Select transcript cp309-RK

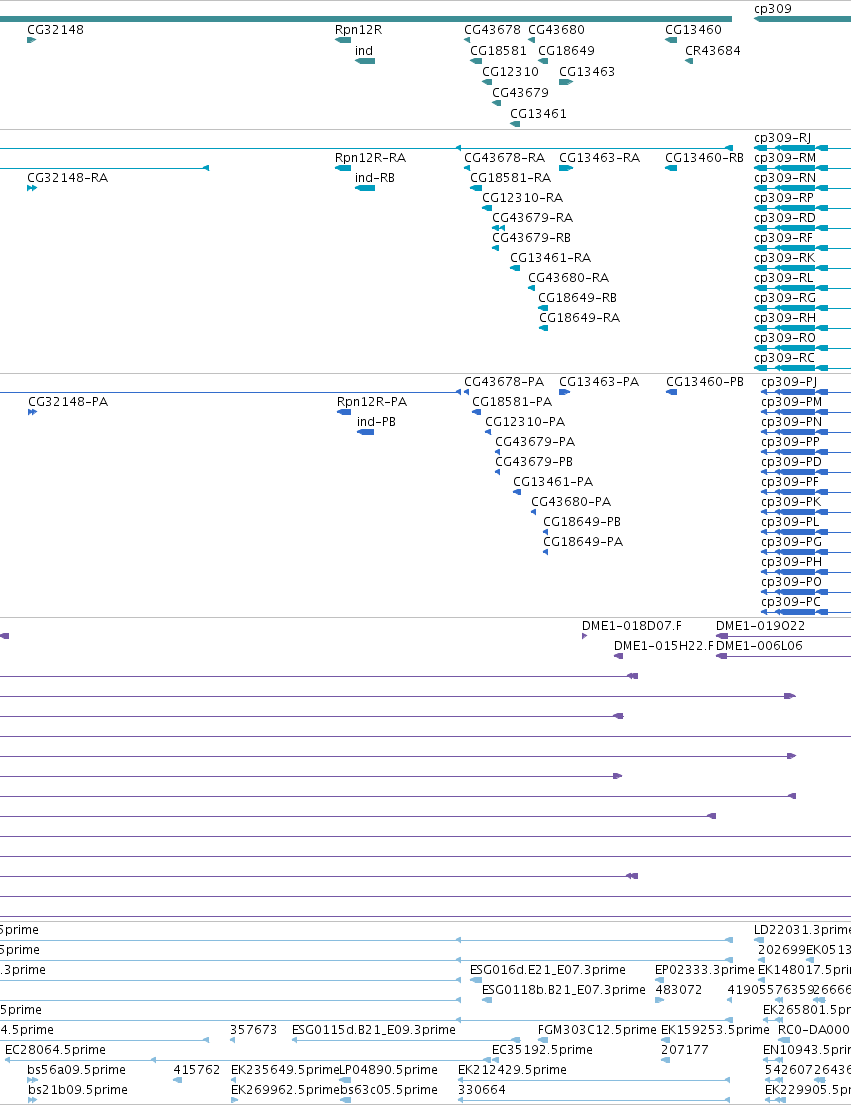point(784,258)
